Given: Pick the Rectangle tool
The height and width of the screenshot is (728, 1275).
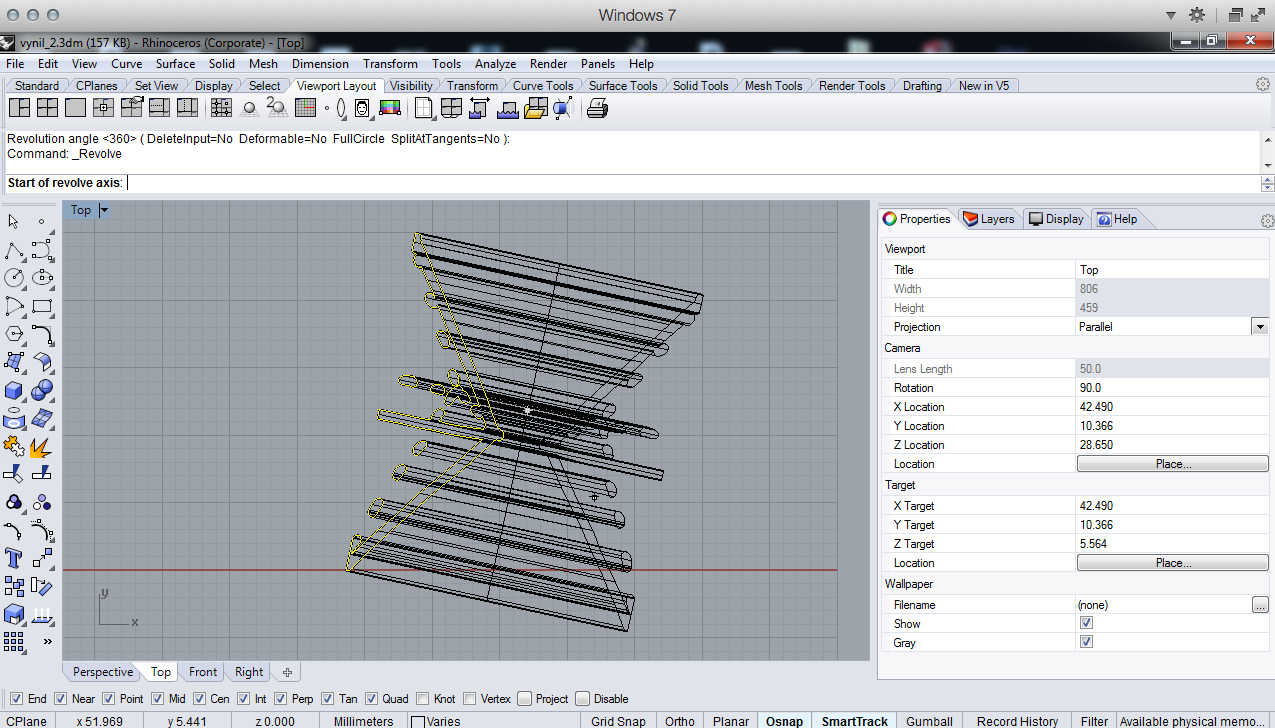Looking at the screenshot, I should pyautogui.click(x=42, y=306).
